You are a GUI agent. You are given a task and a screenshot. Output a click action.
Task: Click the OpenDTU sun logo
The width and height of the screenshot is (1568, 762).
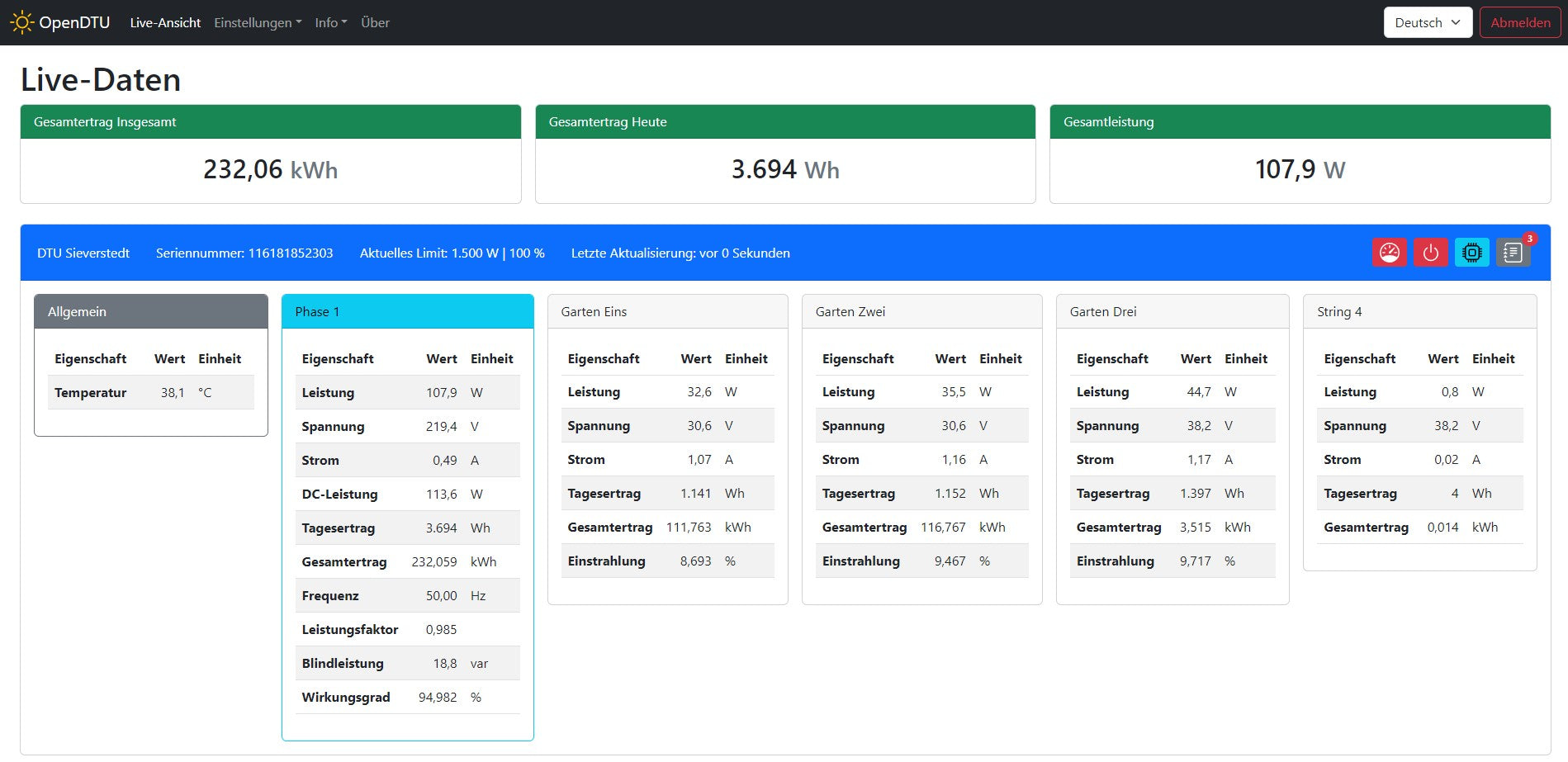coord(21,22)
